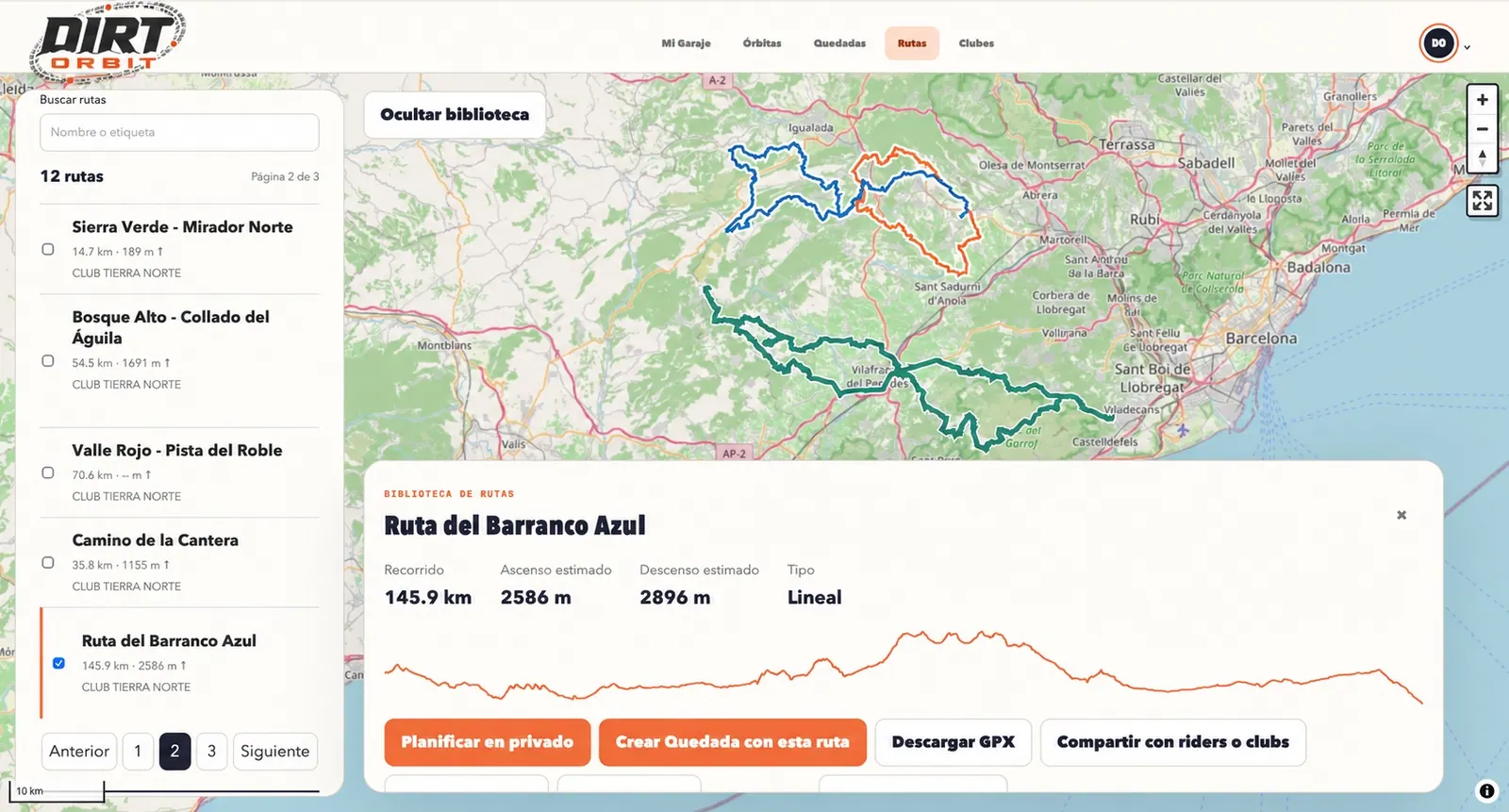Image resolution: width=1509 pixels, height=812 pixels.
Task: Click the Barcelona label on the map
Action: click(x=1261, y=339)
